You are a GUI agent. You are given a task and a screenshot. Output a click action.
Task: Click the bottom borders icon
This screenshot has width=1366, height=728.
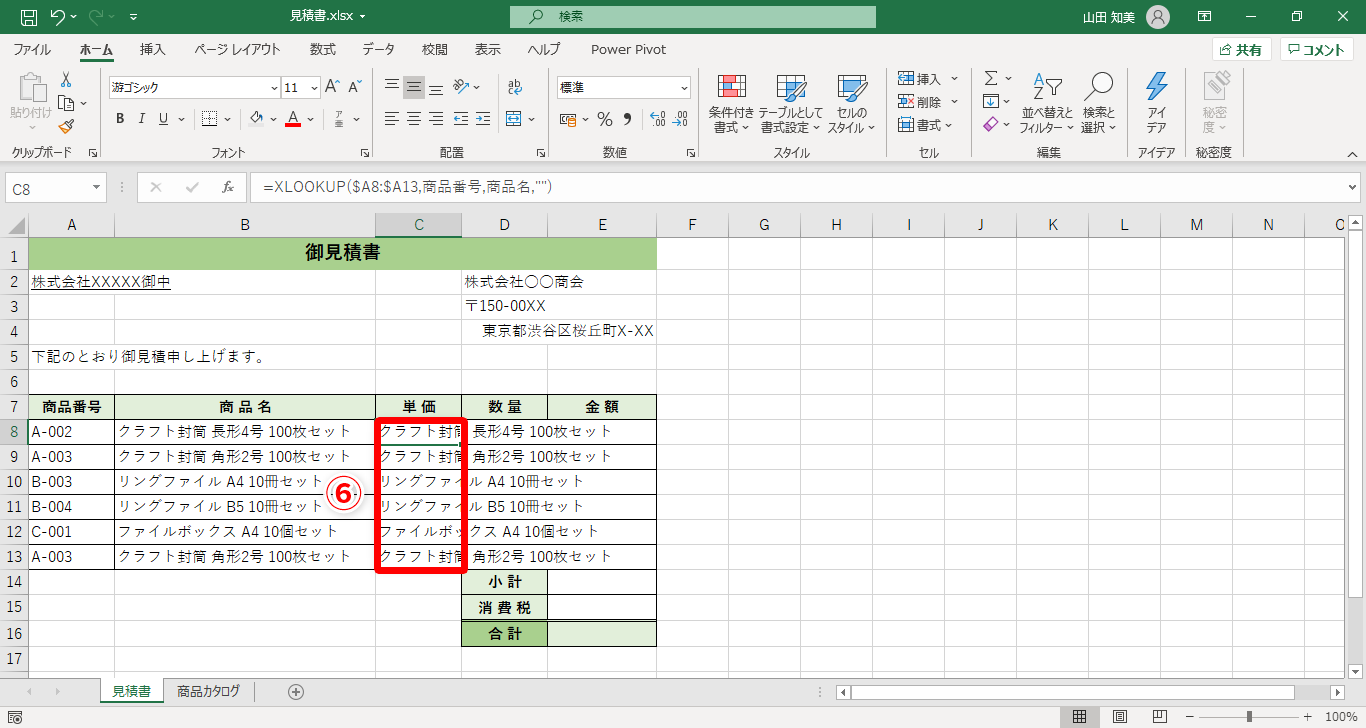pyautogui.click(x=209, y=119)
